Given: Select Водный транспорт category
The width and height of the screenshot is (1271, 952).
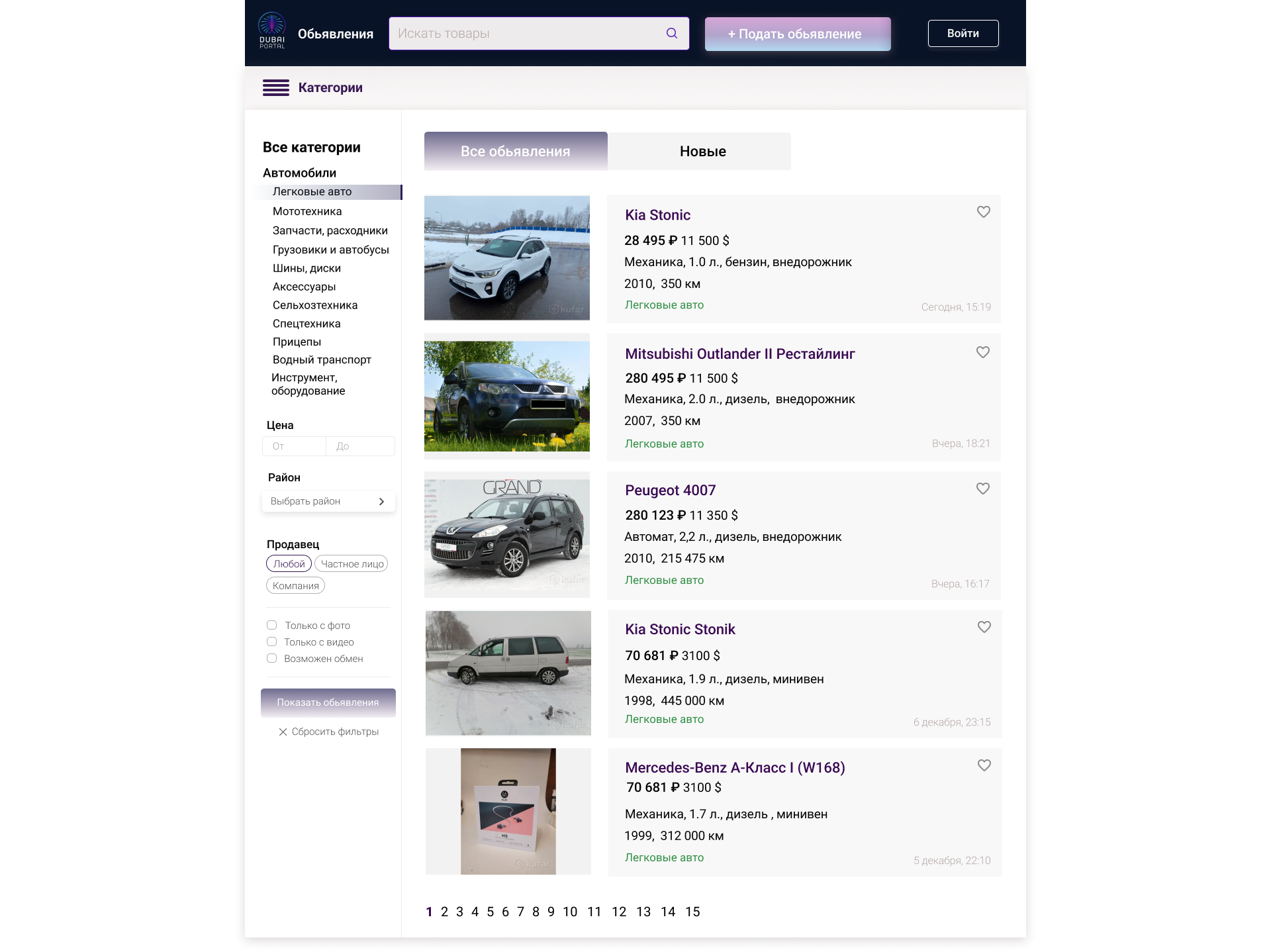Looking at the screenshot, I should [x=322, y=359].
